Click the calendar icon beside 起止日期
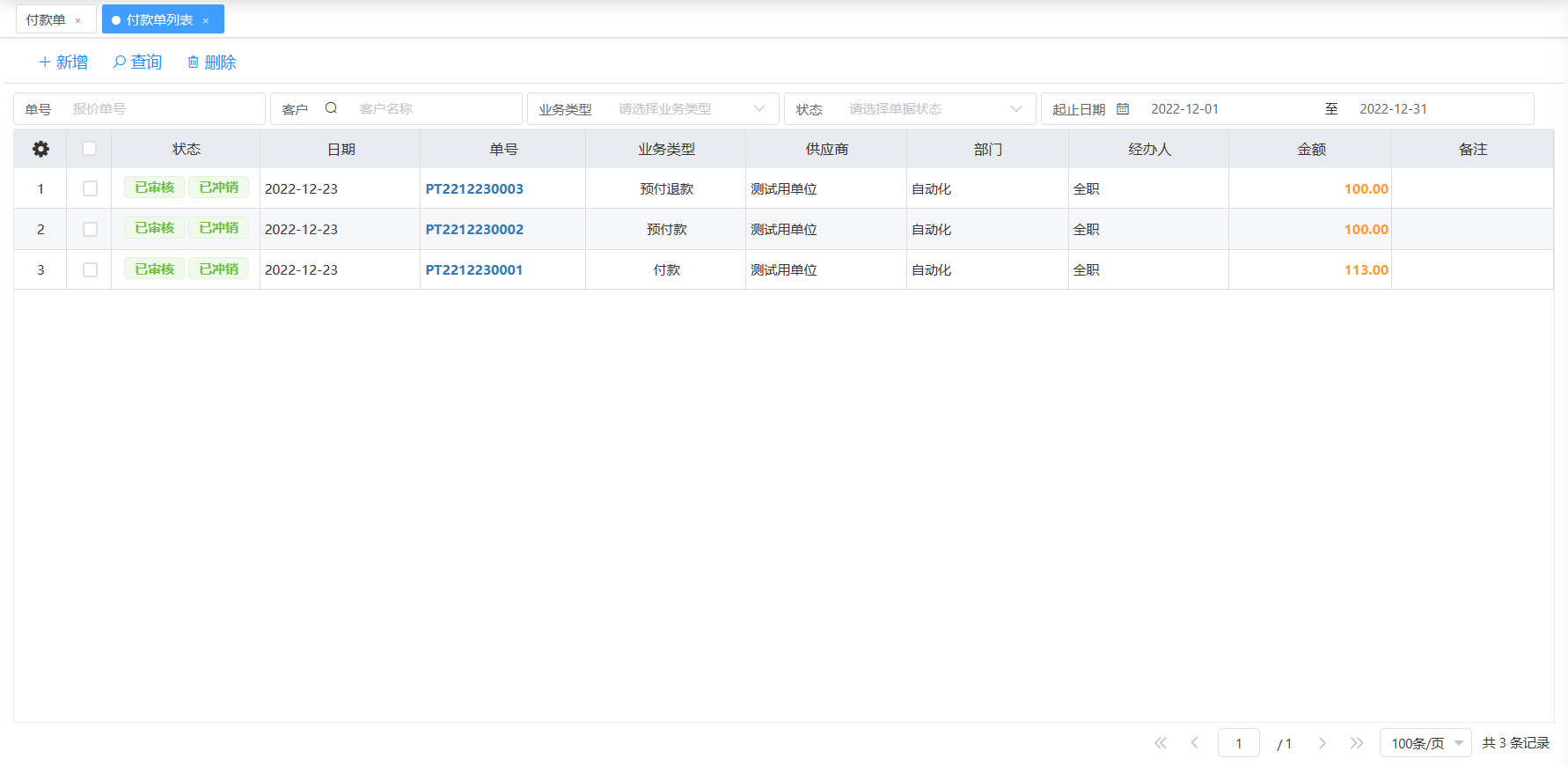Image resolution: width=1568 pixels, height=766 pixels. click(1123, 109)
